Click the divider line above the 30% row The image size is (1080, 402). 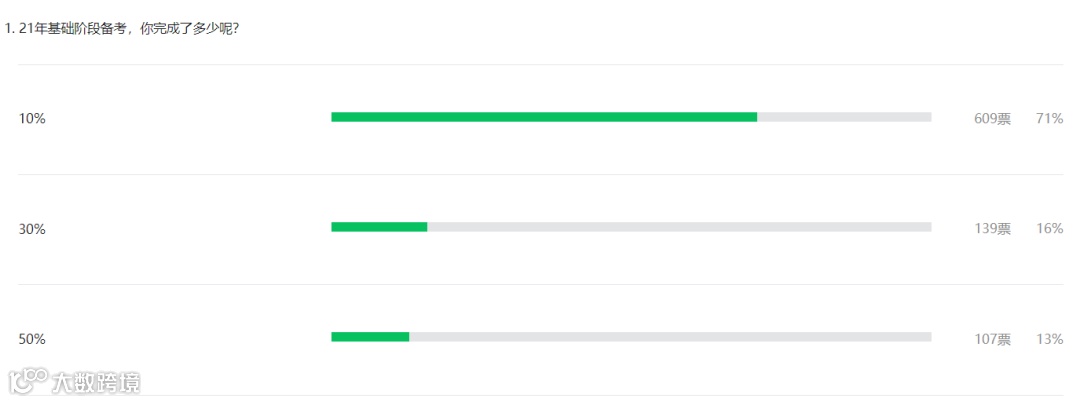click(x=541, y=174)
